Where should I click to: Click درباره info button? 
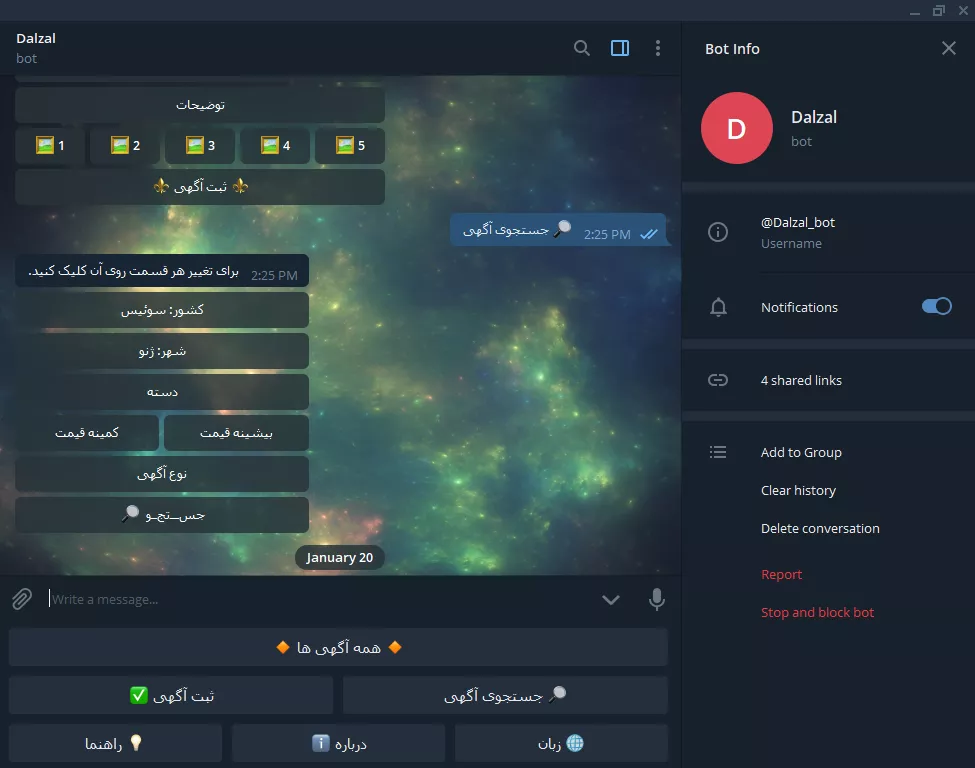[x=338, y=743]
